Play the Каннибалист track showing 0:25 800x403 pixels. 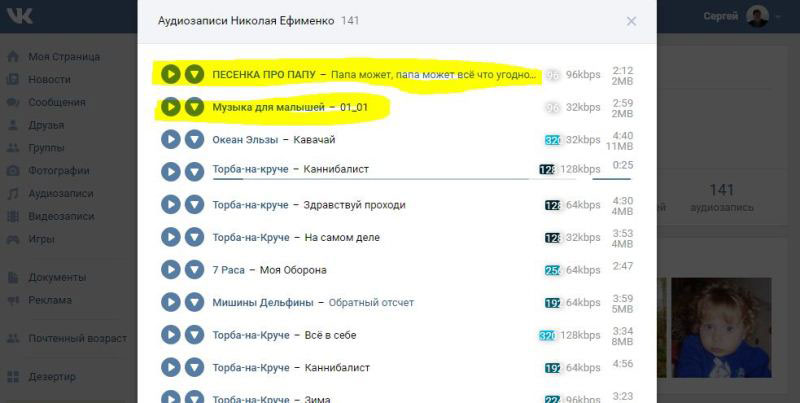[171, 172]
